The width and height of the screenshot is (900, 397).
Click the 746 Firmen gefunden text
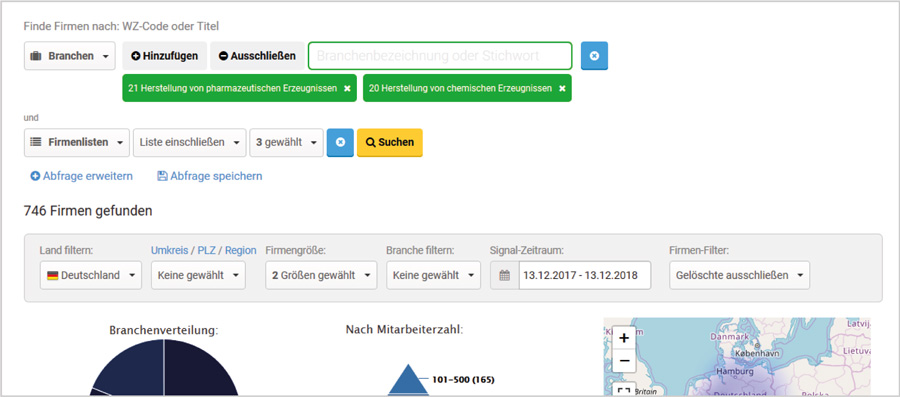(x=88, y=211)
